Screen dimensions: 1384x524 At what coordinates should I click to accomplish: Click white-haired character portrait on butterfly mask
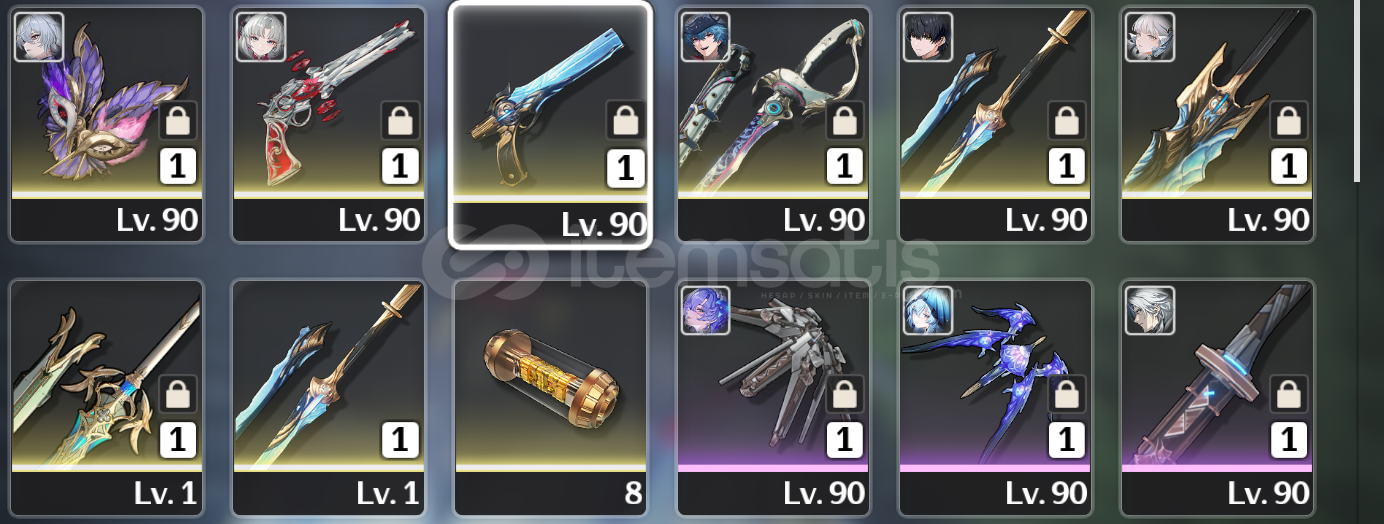coord(40,37)
